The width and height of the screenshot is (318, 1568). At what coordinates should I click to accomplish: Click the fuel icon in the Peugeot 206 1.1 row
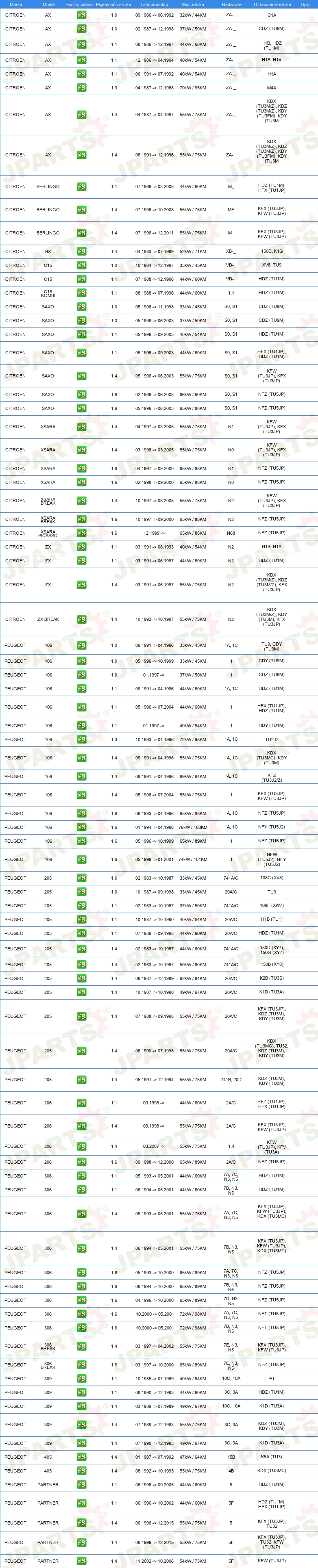[81, 1103]
